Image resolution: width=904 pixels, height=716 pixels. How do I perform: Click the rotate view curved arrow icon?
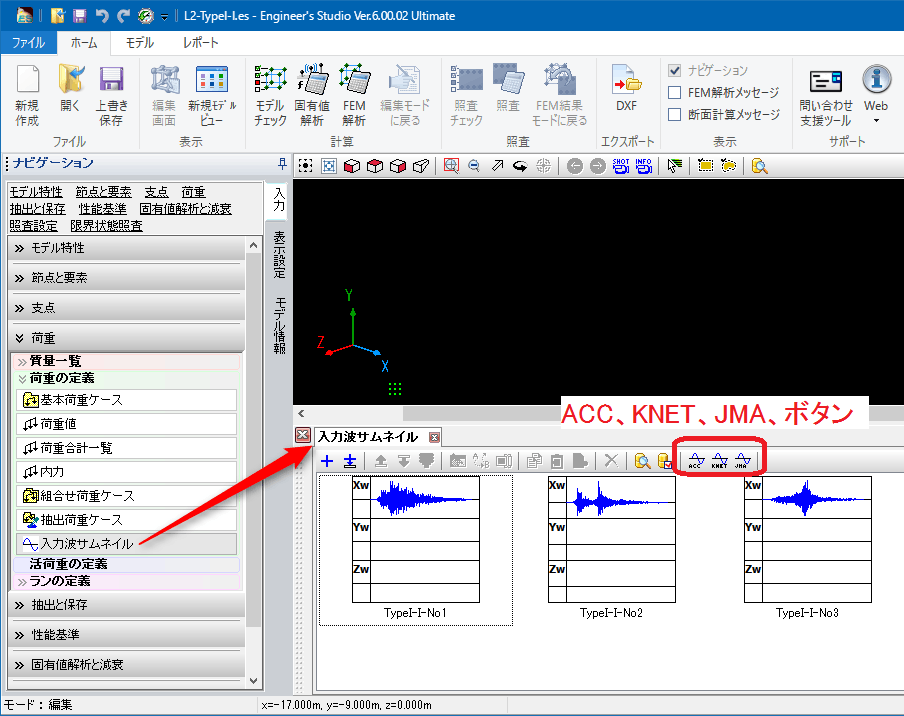(x=520, y=166)
